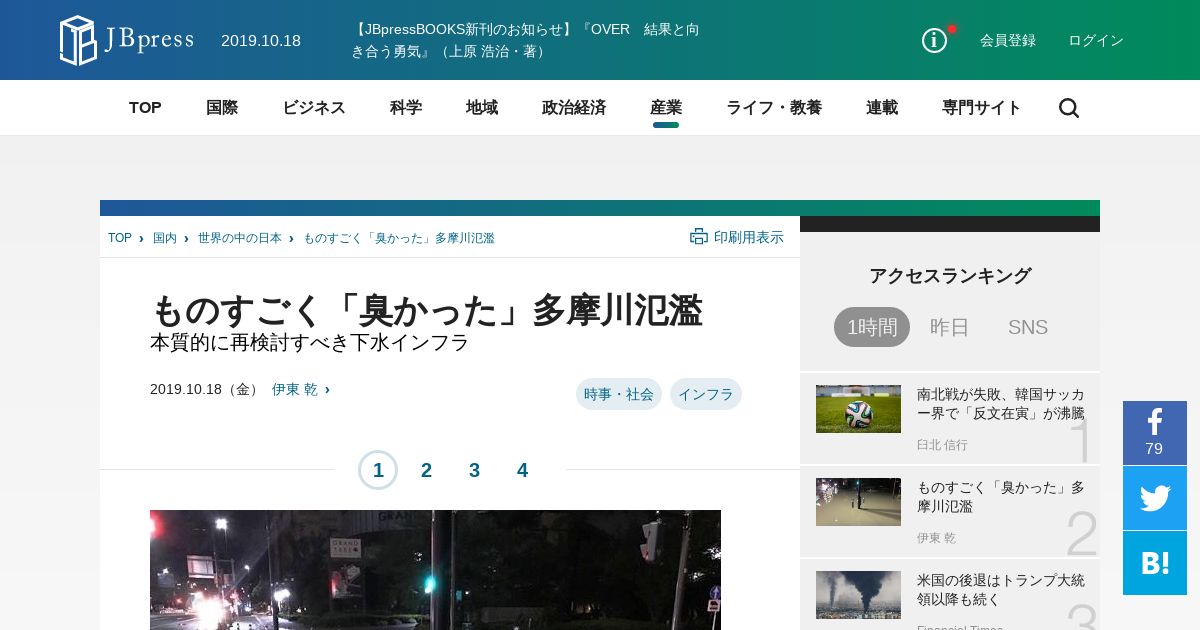Open the 科学 navigation section
1200x630 pixels.
[406, 108]
